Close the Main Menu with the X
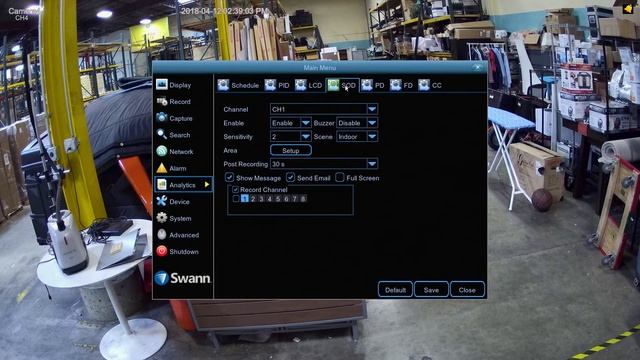Viewport: 640px width, 360px height. click(477, 67)
